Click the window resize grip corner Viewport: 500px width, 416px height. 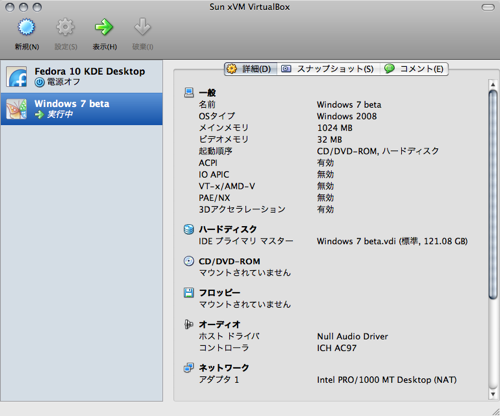(x=495, y=412)
